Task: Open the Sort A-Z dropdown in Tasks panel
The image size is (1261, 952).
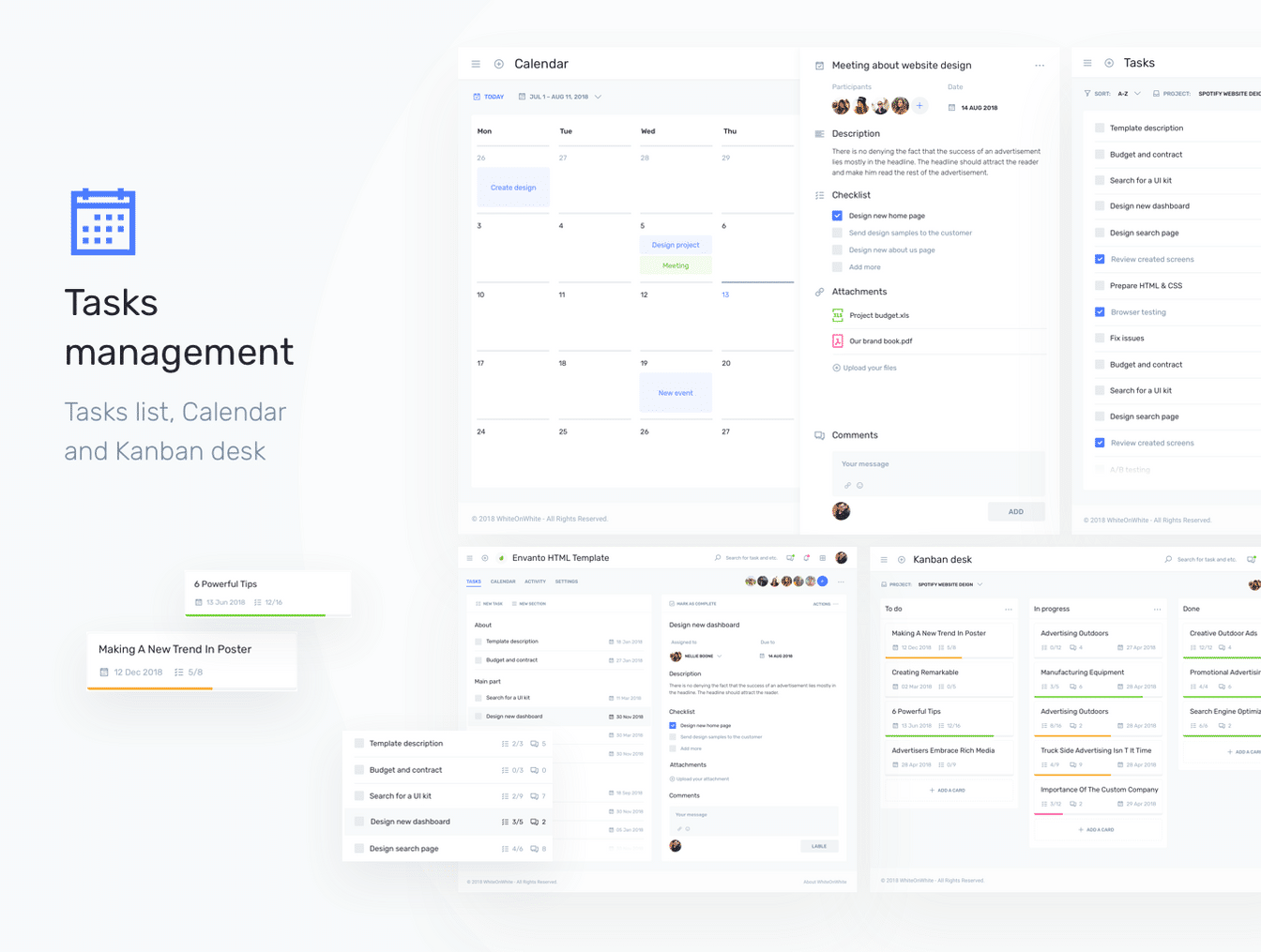Action: click(1137, 94)
